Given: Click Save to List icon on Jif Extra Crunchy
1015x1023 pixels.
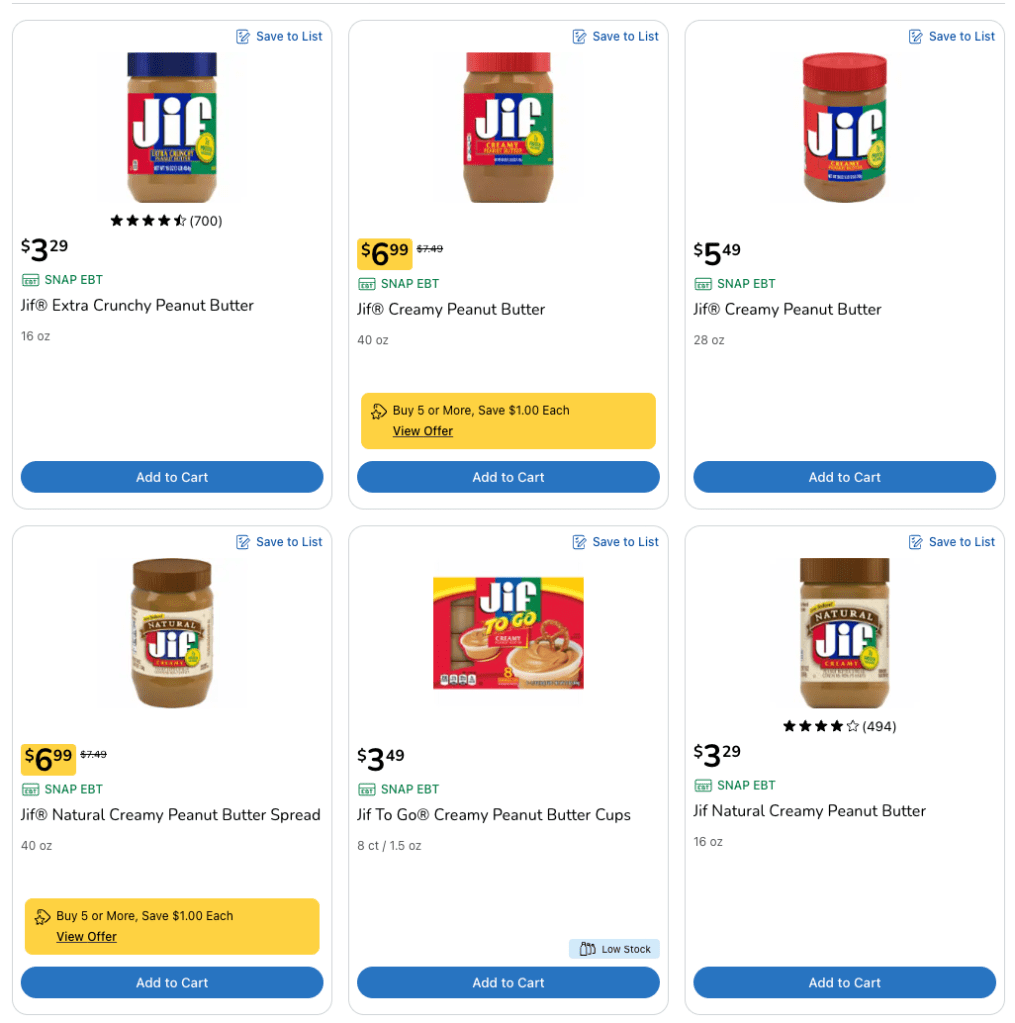Looking at the screenshot, I should click(243, 37).
